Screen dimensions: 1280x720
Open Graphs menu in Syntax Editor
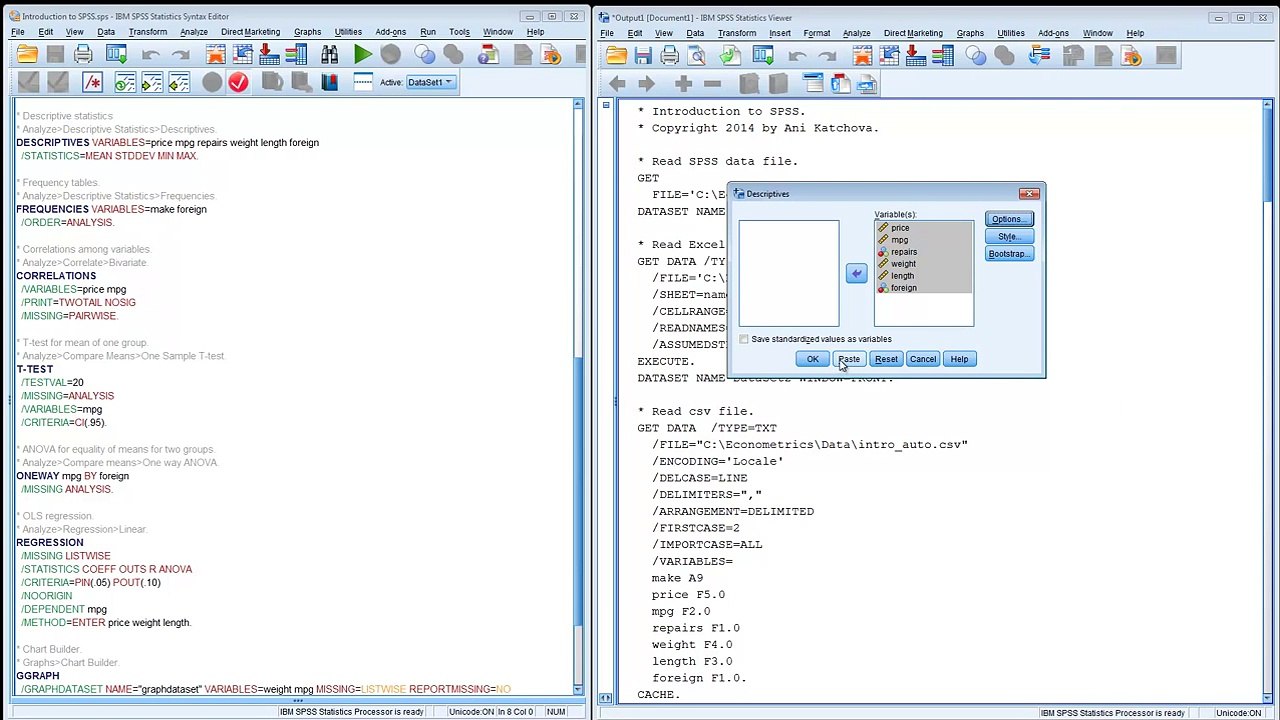(308, 32)
